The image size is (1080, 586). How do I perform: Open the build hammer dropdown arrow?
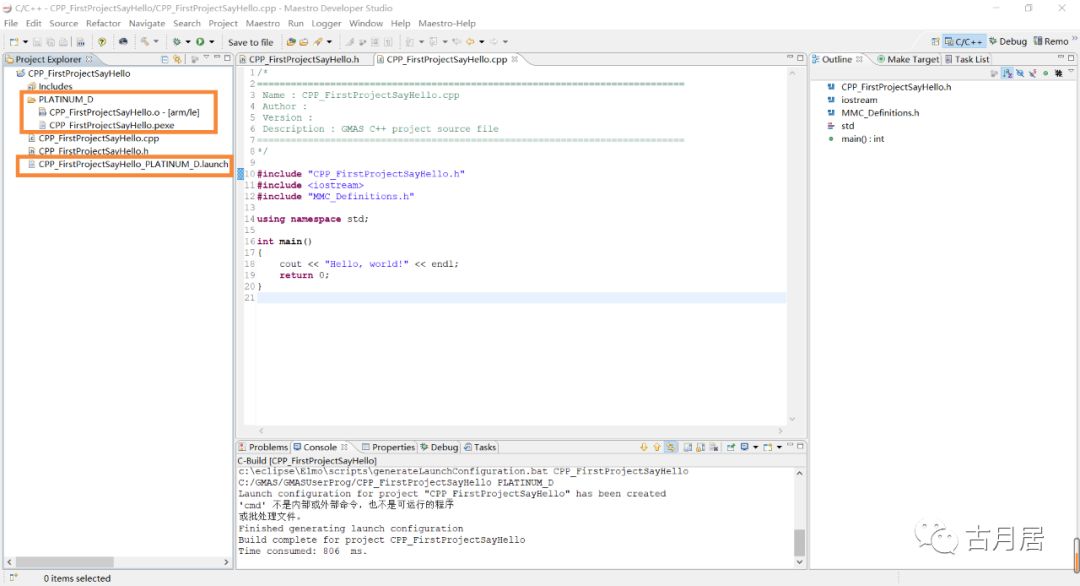click(x=156, y=42)
